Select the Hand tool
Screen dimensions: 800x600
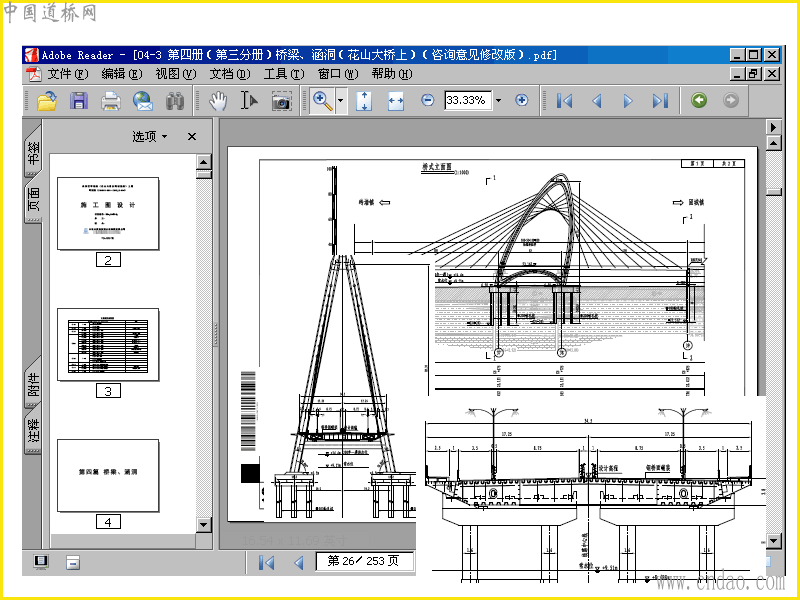click(218, 100)
